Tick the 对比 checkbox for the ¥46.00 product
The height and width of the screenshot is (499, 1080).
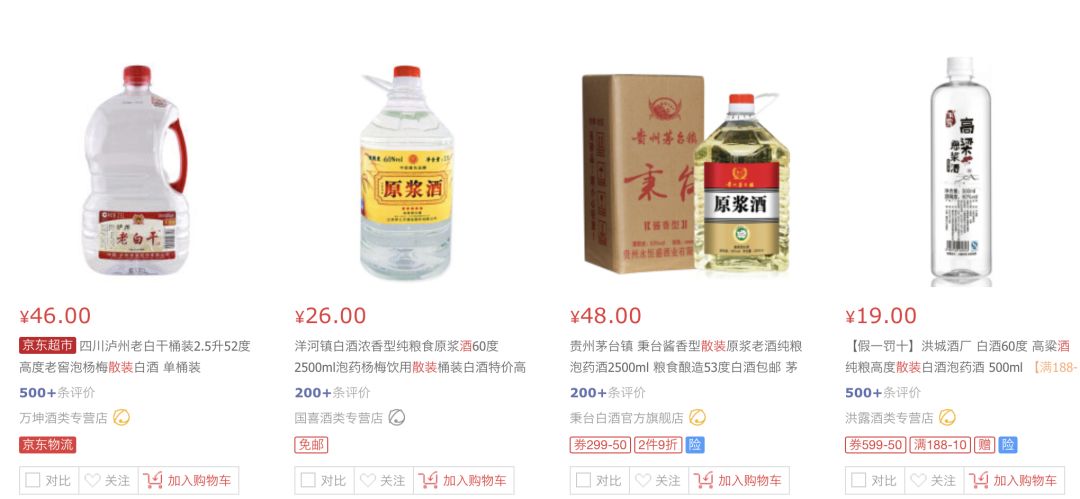(x=32, y=480)
